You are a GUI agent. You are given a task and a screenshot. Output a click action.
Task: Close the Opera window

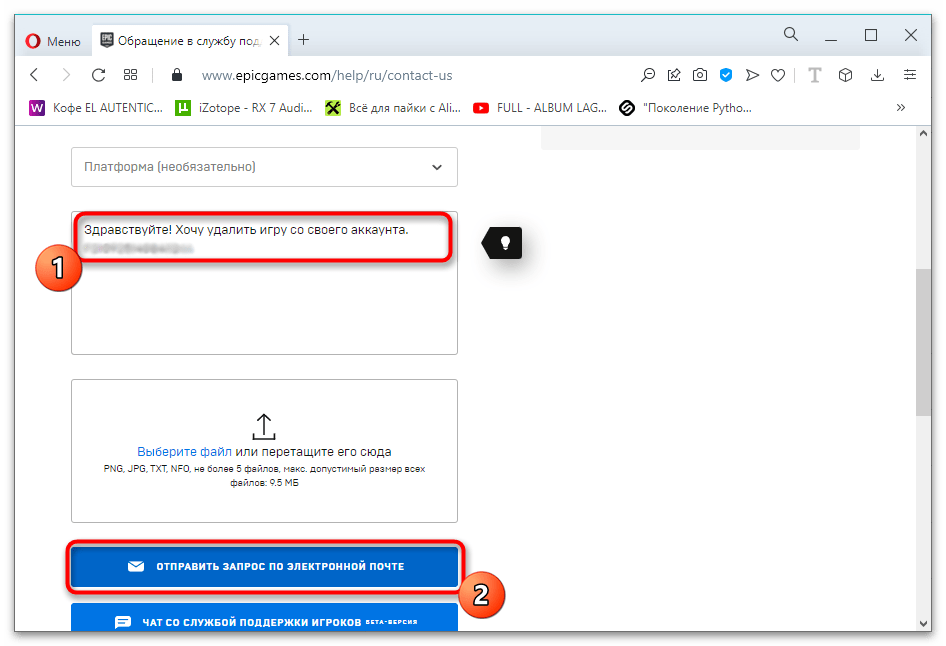(x=910, y=35)
